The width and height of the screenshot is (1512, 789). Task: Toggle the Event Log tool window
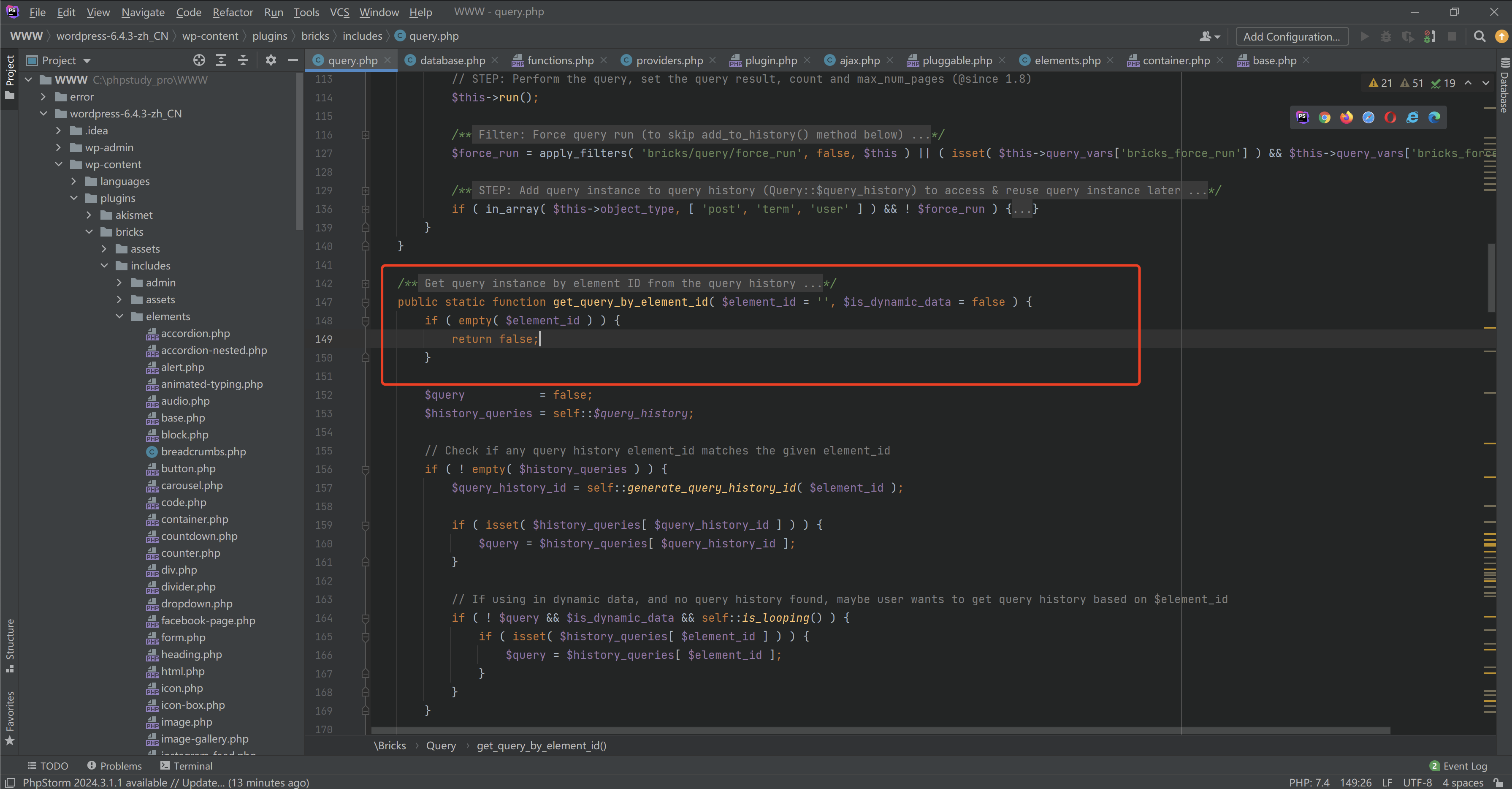click(x=1458, y=765)
